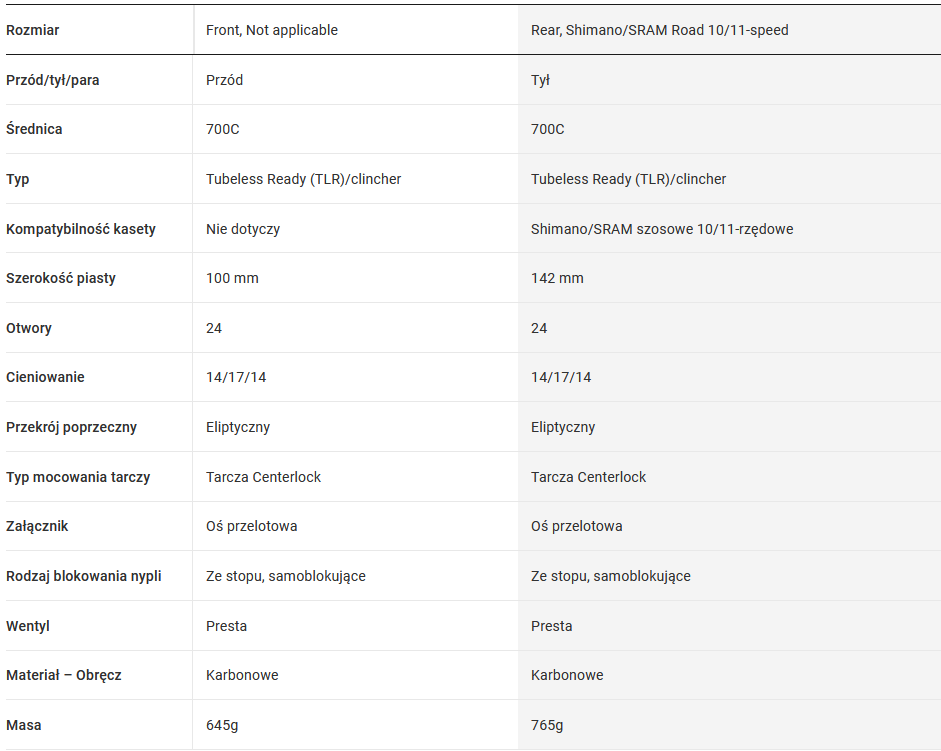The height and width of the screenshot is (751, 941).
Task: Select the "Szerokość piasty" row label
Action: 61,278
